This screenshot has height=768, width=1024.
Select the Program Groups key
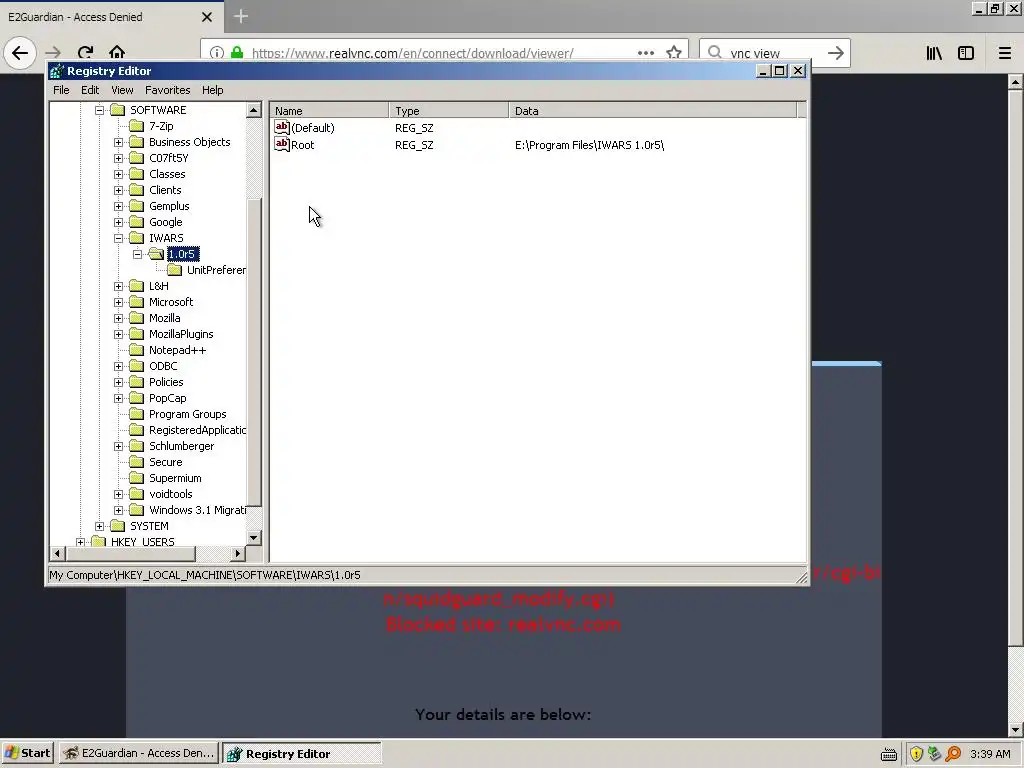(x=187, y=414)
